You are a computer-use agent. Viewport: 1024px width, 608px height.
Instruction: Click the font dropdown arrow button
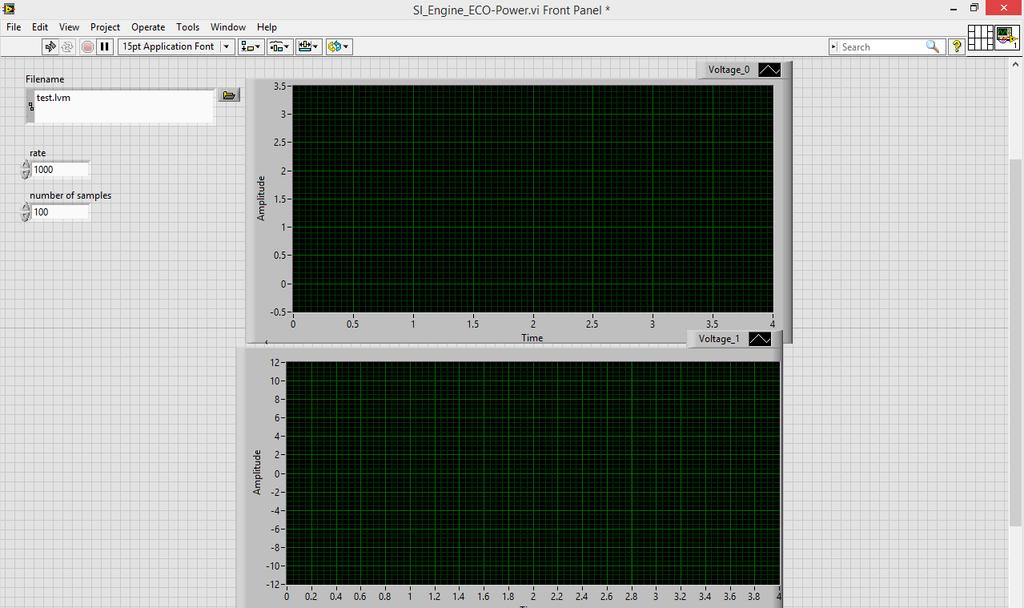227,46
